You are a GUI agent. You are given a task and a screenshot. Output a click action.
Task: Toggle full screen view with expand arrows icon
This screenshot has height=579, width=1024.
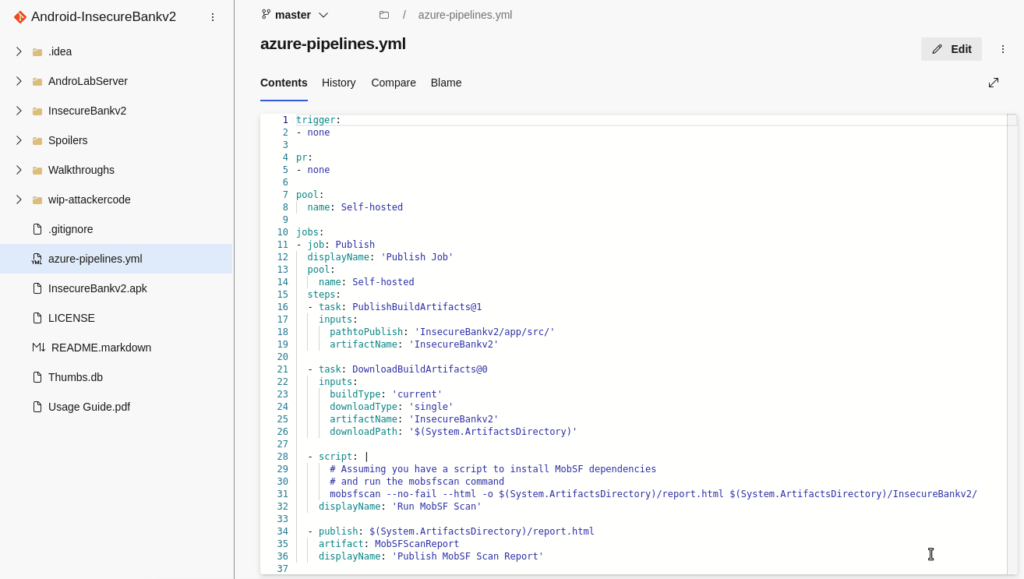[993, 83]
